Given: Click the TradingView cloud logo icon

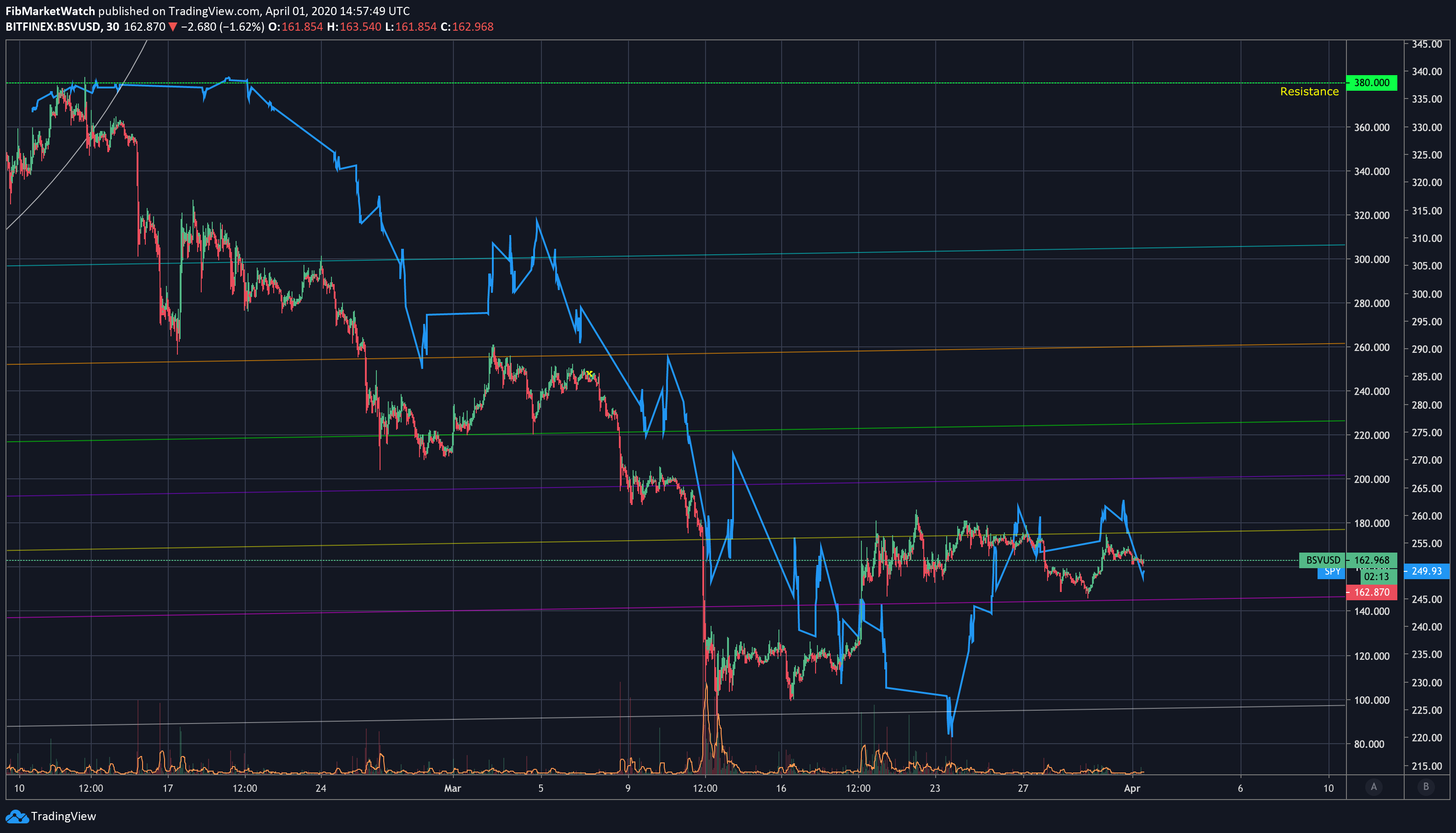Looking at the screenshot, I should [x=17, y=817].
